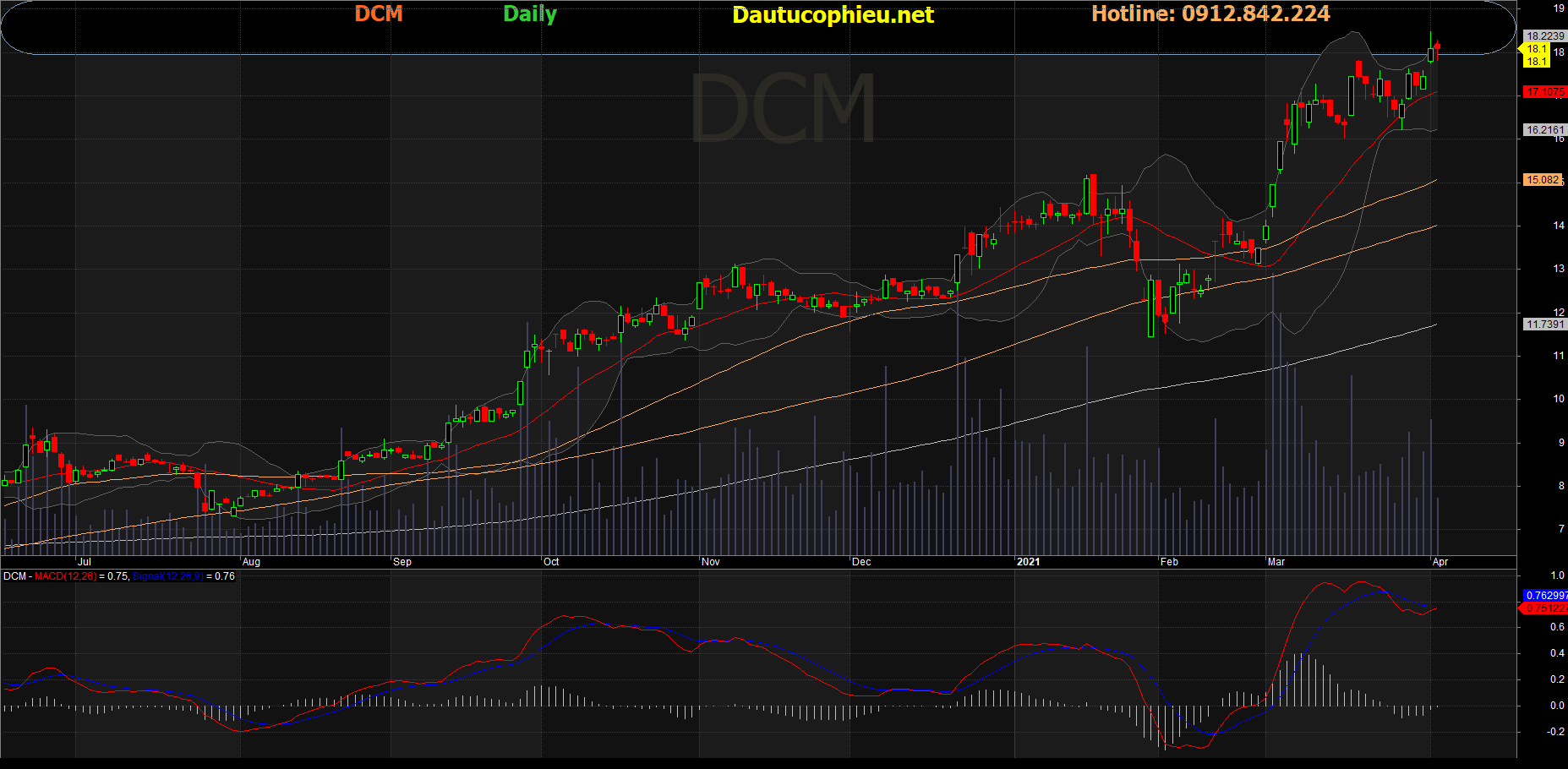Click the 0.2 MACD axis value
Screen dimensions: 1568x769
[1558, 679]
